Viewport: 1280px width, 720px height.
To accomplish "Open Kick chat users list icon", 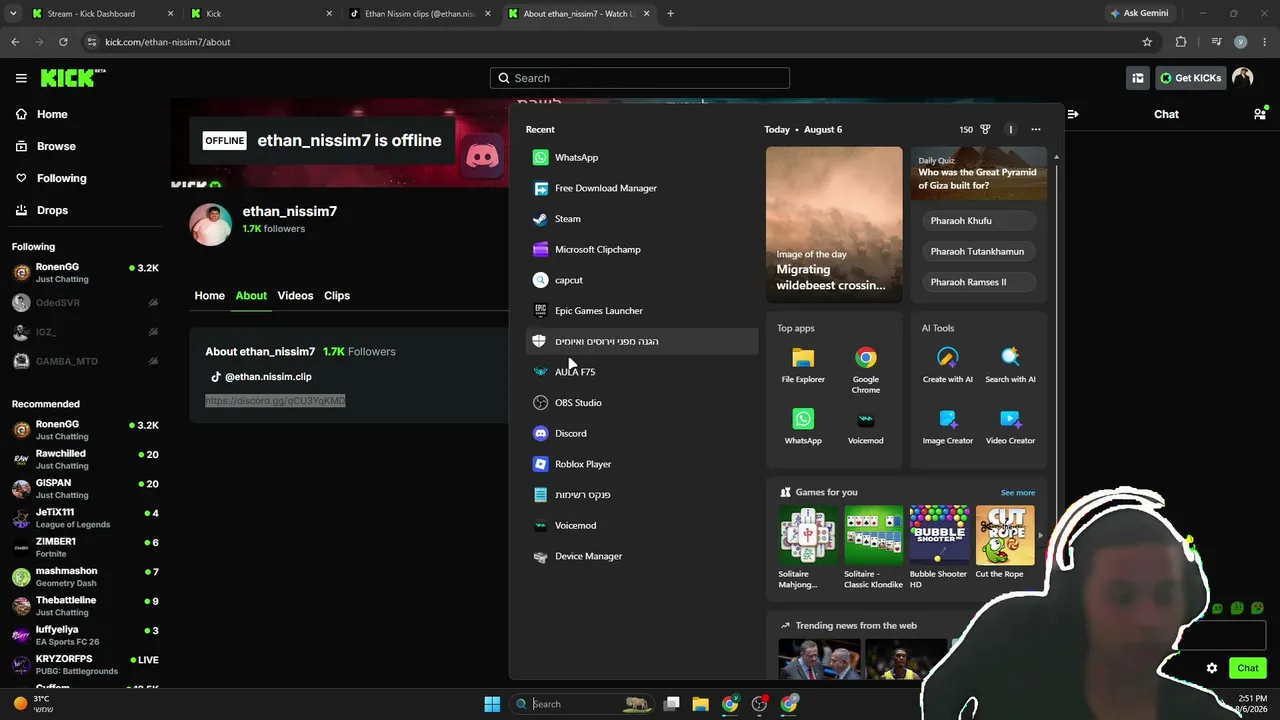I will click(x=1260, y=114).
